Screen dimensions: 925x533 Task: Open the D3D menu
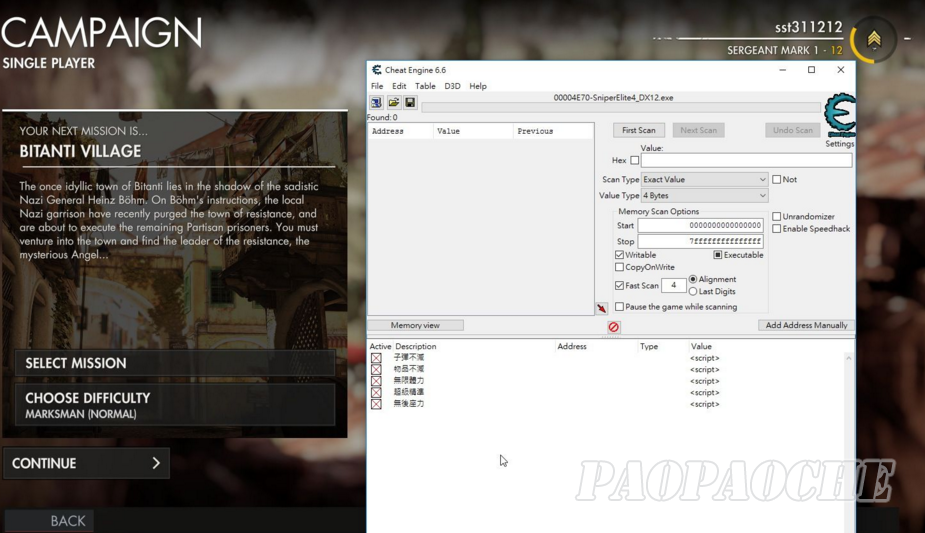[452, 86]
